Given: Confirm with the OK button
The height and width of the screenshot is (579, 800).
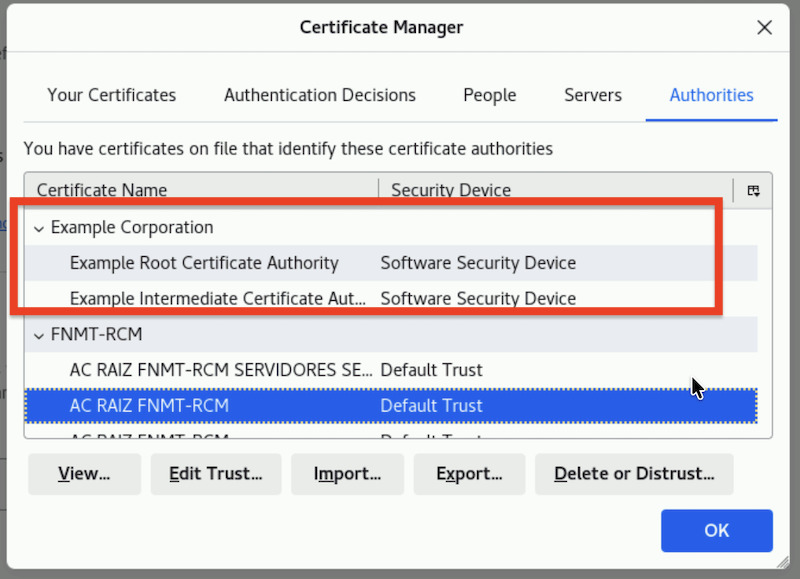Looking at the screenshot, I should coord(716,530).
